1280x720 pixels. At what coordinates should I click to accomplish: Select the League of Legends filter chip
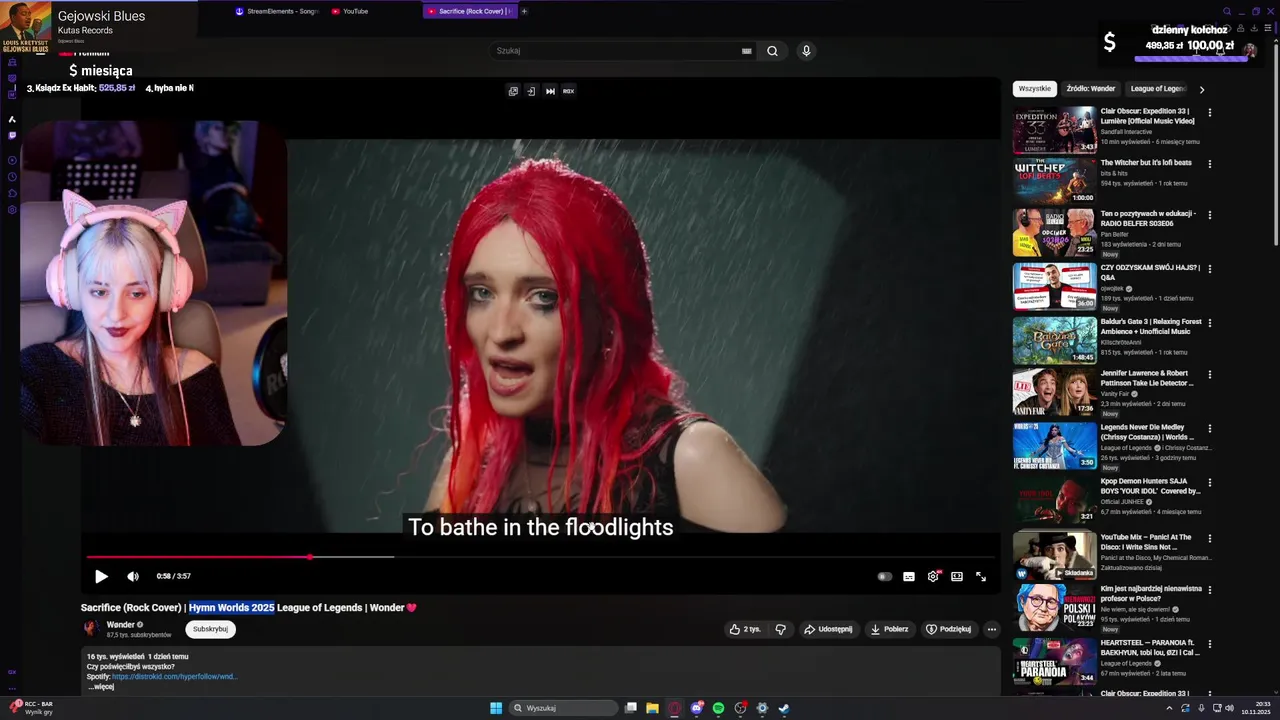click(x=1158, y=89)
